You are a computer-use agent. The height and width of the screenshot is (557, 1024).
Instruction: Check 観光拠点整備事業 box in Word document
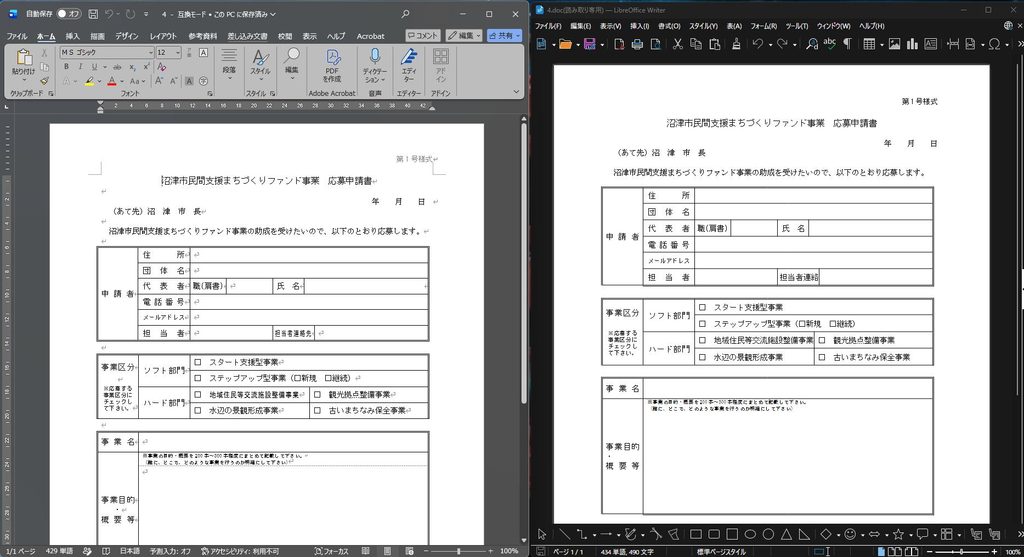coord(317,394)
